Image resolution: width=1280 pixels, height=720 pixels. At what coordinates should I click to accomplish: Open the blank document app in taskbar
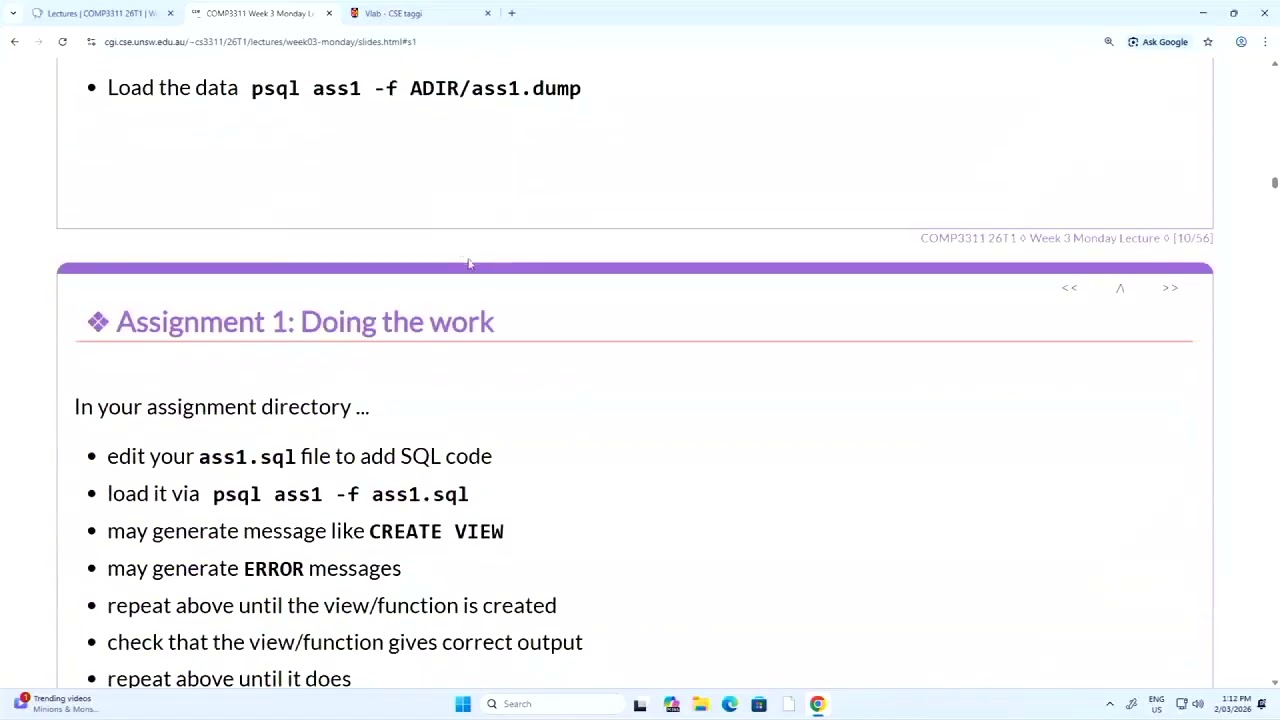pos(789,704)
